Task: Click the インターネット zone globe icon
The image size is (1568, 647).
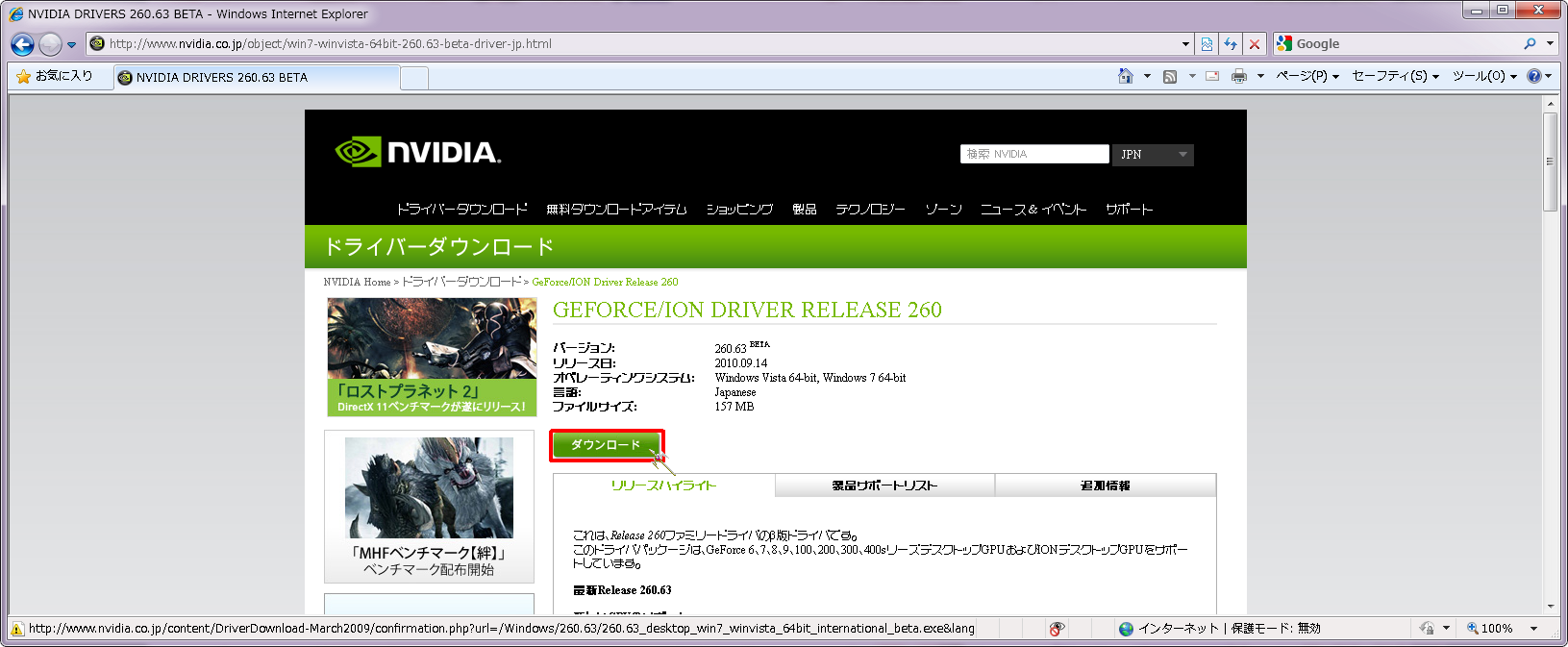Action: coord(1126,629)
